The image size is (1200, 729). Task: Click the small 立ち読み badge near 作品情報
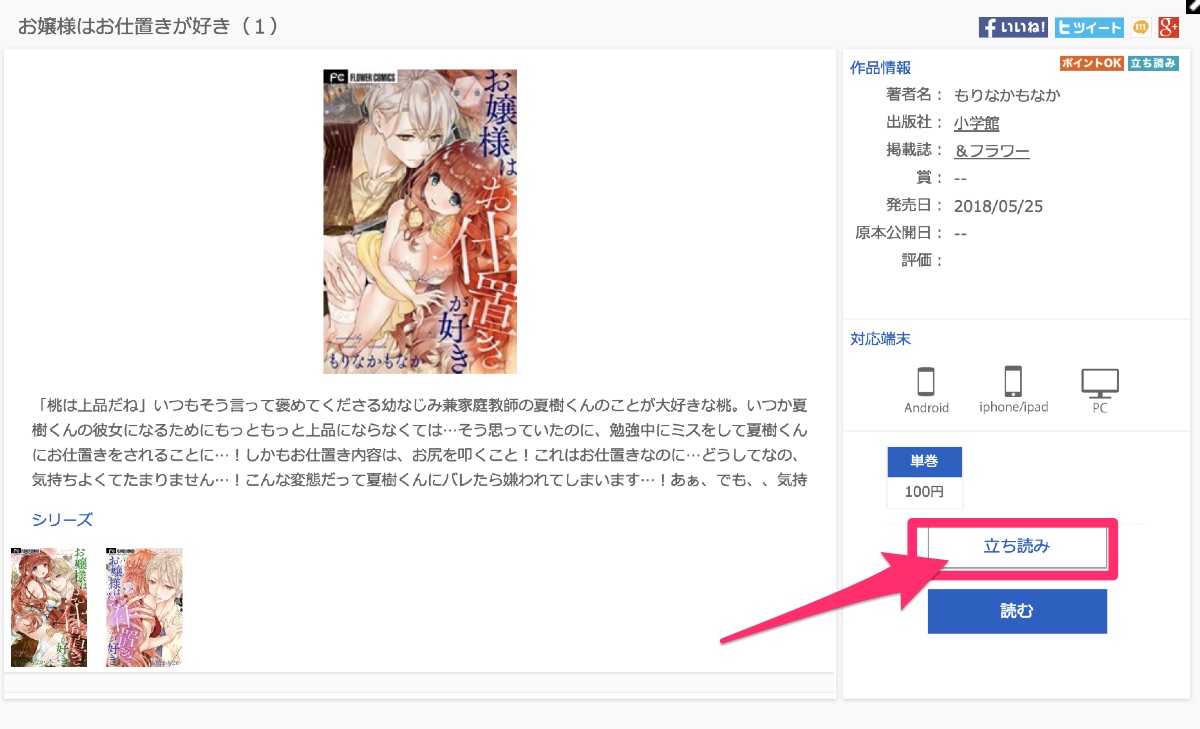point(1153,63)
